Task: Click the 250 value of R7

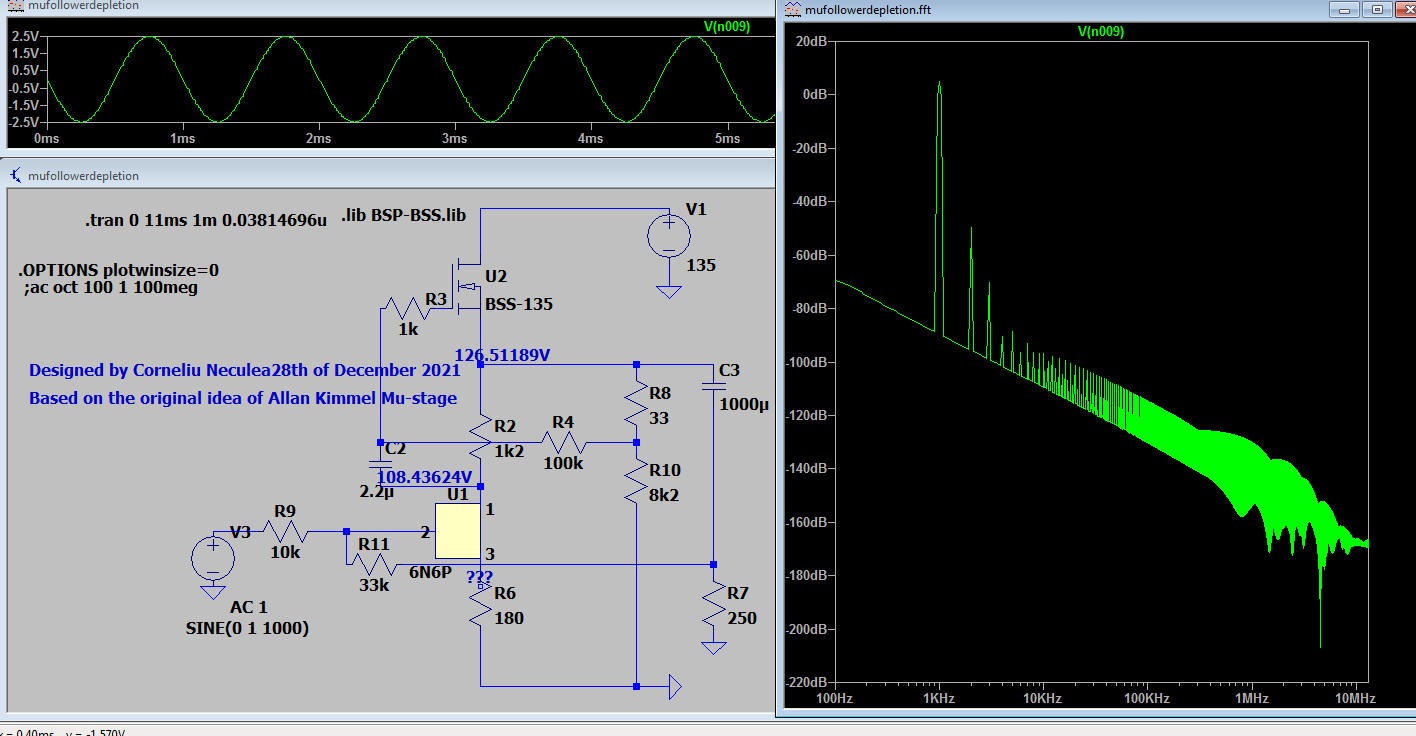Action: [742, 618]
